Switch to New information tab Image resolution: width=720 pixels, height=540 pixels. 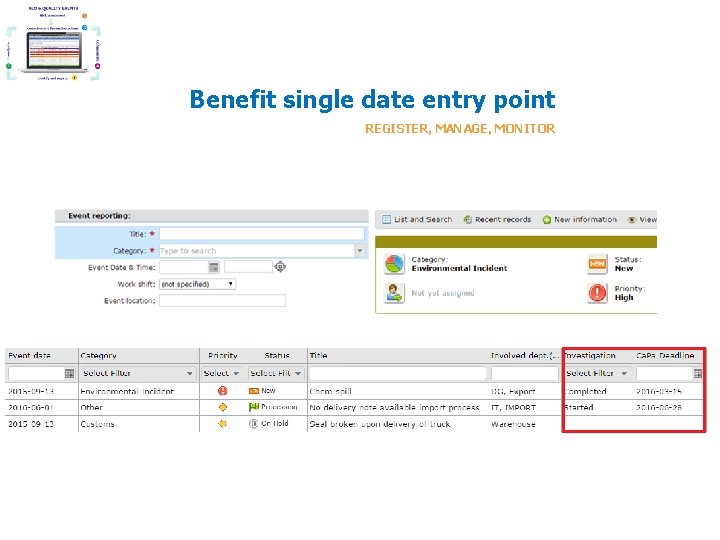(x=580, y=219)
